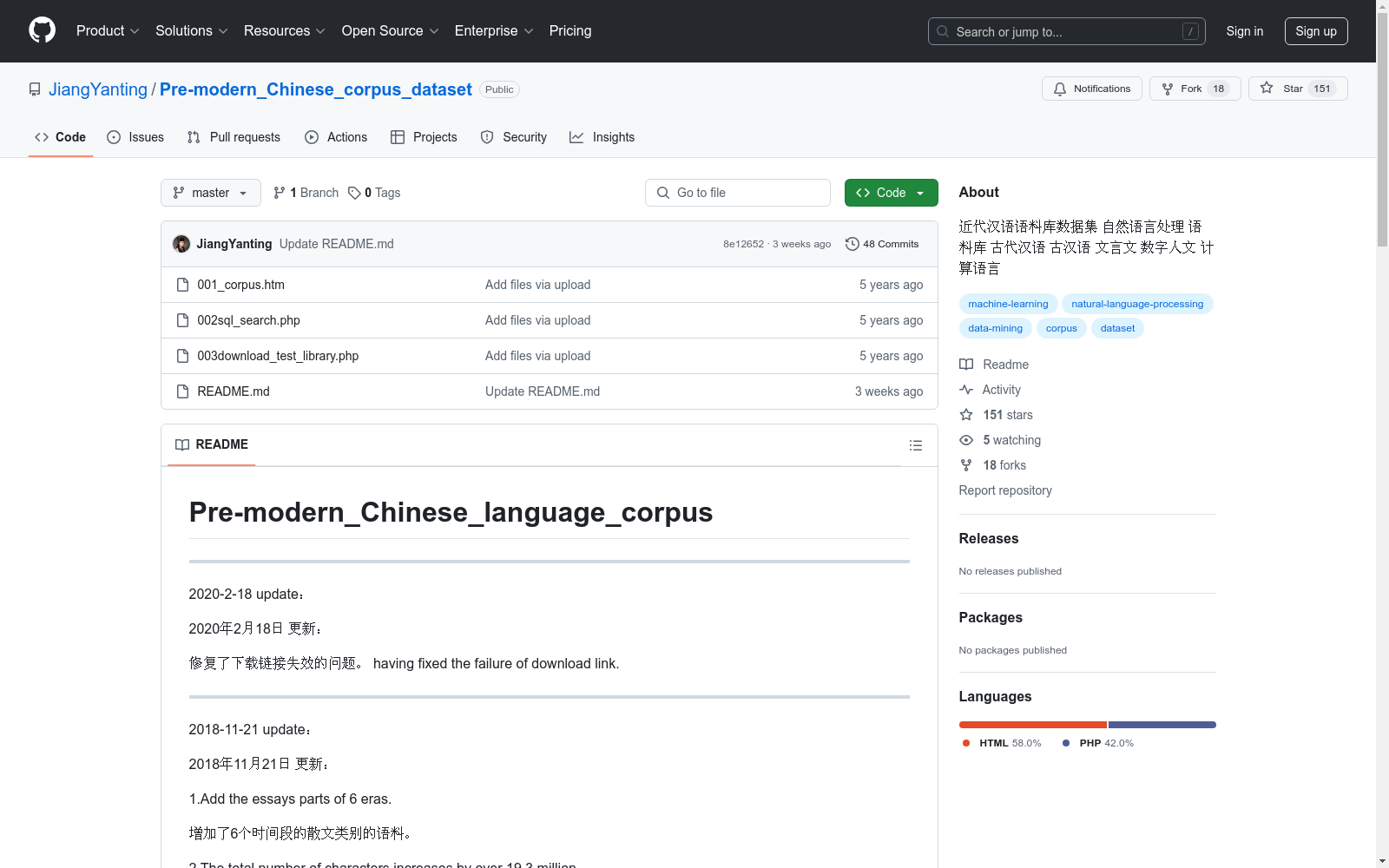Click the Readme book icon in About
The image size is (1389, 868).
tap(966, 365)
